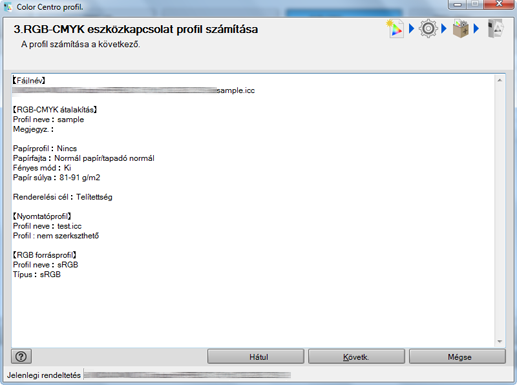Click the sample.icc file name text
The width and height of the screenshot is (517, 385).
click(x=236, y=91)
